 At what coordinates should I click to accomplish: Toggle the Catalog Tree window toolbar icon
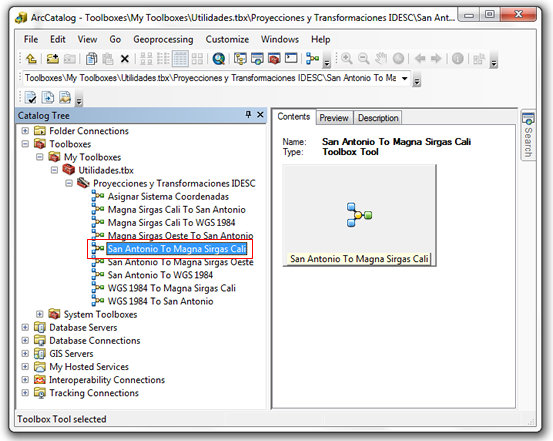tap(240, 59)
